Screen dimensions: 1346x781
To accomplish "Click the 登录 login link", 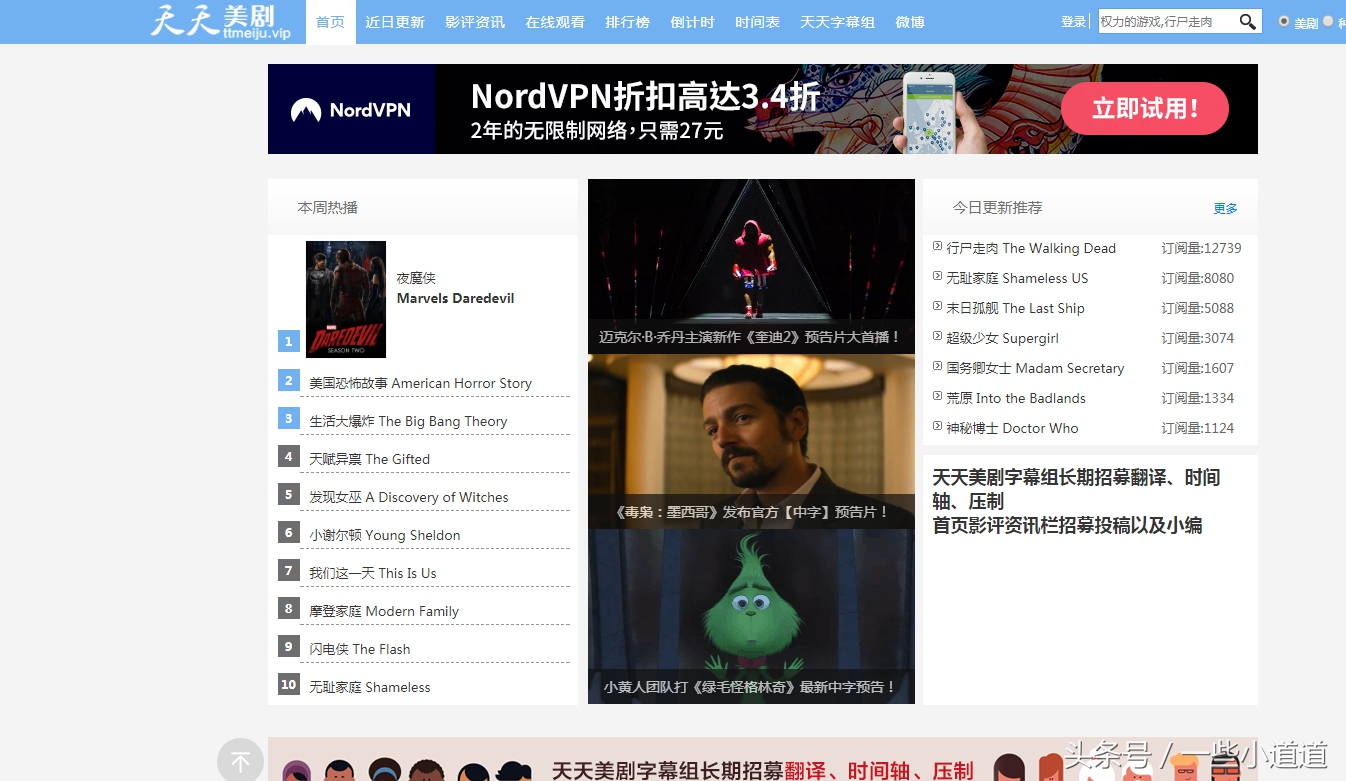I will pos(1073,20).
